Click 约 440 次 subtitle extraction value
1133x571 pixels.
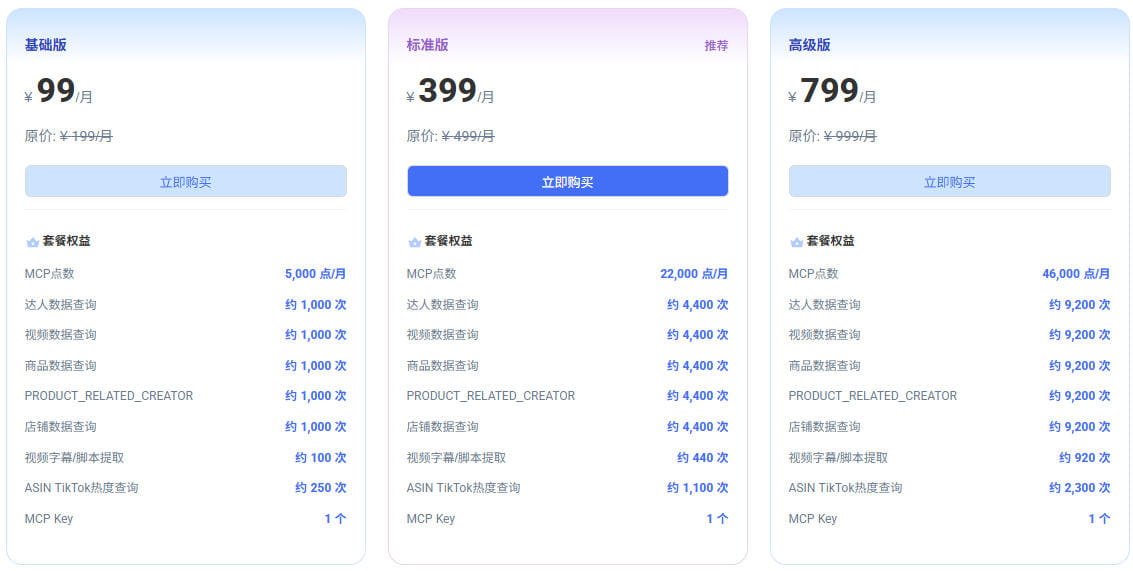pyautogui.click(x=702, y=458)
